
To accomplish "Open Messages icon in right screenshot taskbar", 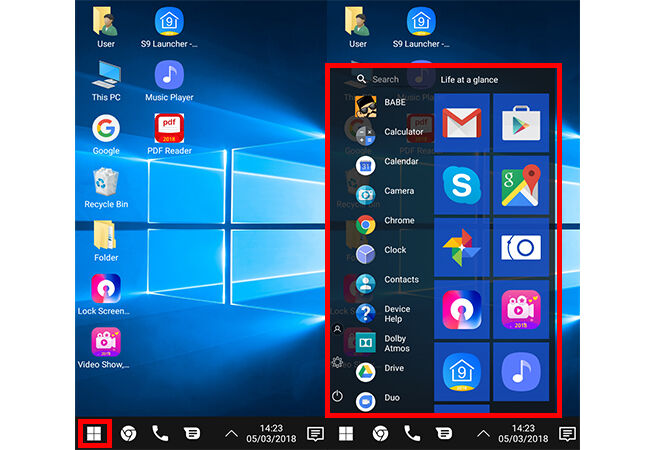I will click(x=444, y=433).
